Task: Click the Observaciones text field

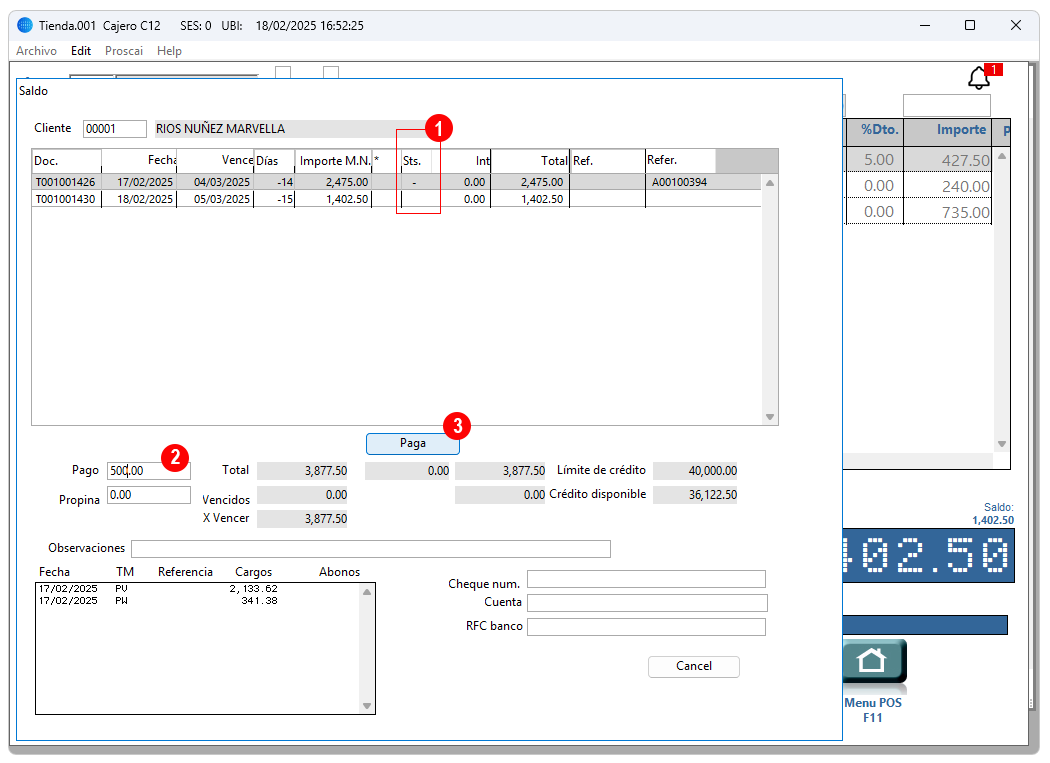Action: coord(371,549)
